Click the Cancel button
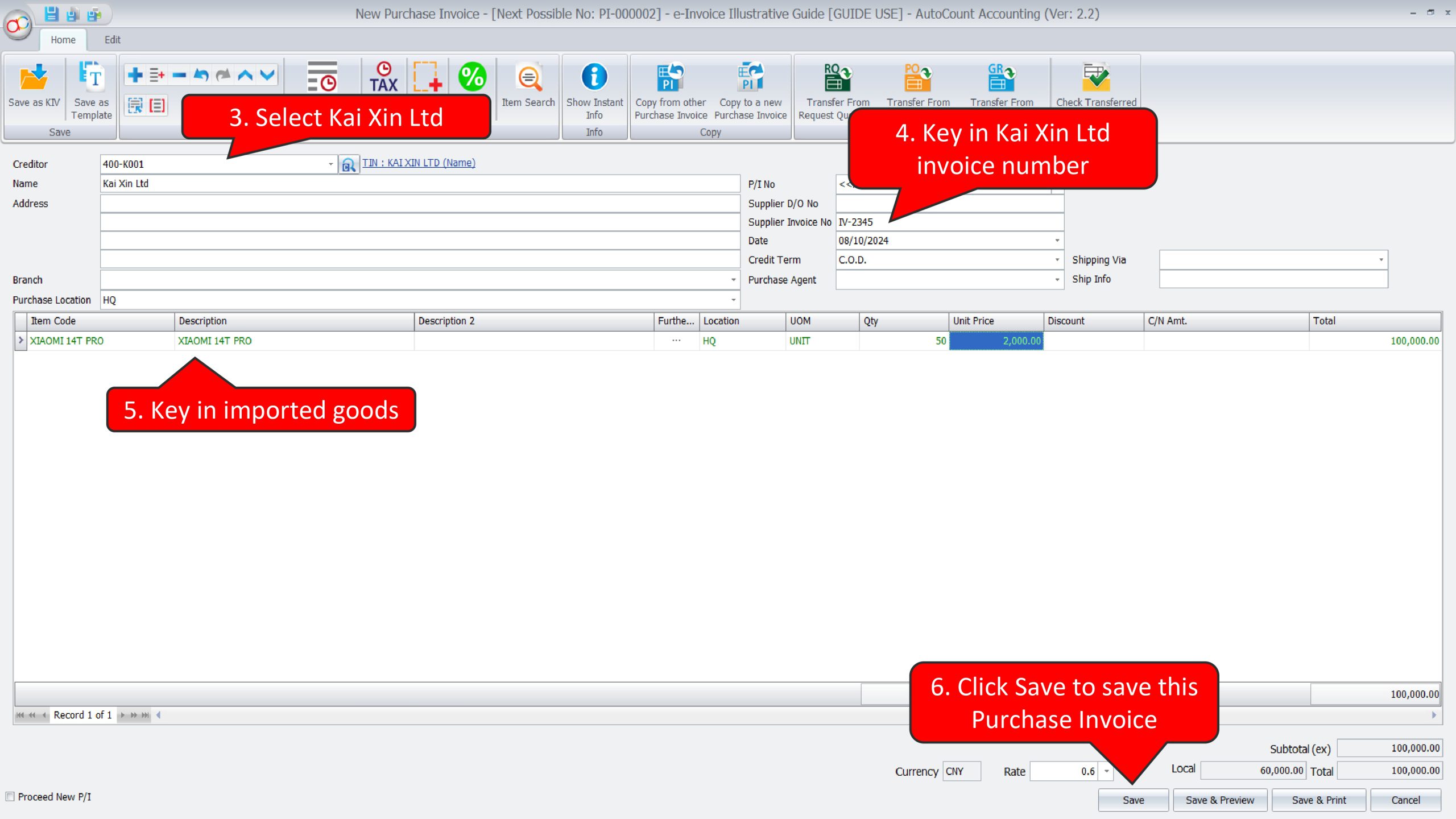This screenshot has width=1456, height=819. [1405, 800]
